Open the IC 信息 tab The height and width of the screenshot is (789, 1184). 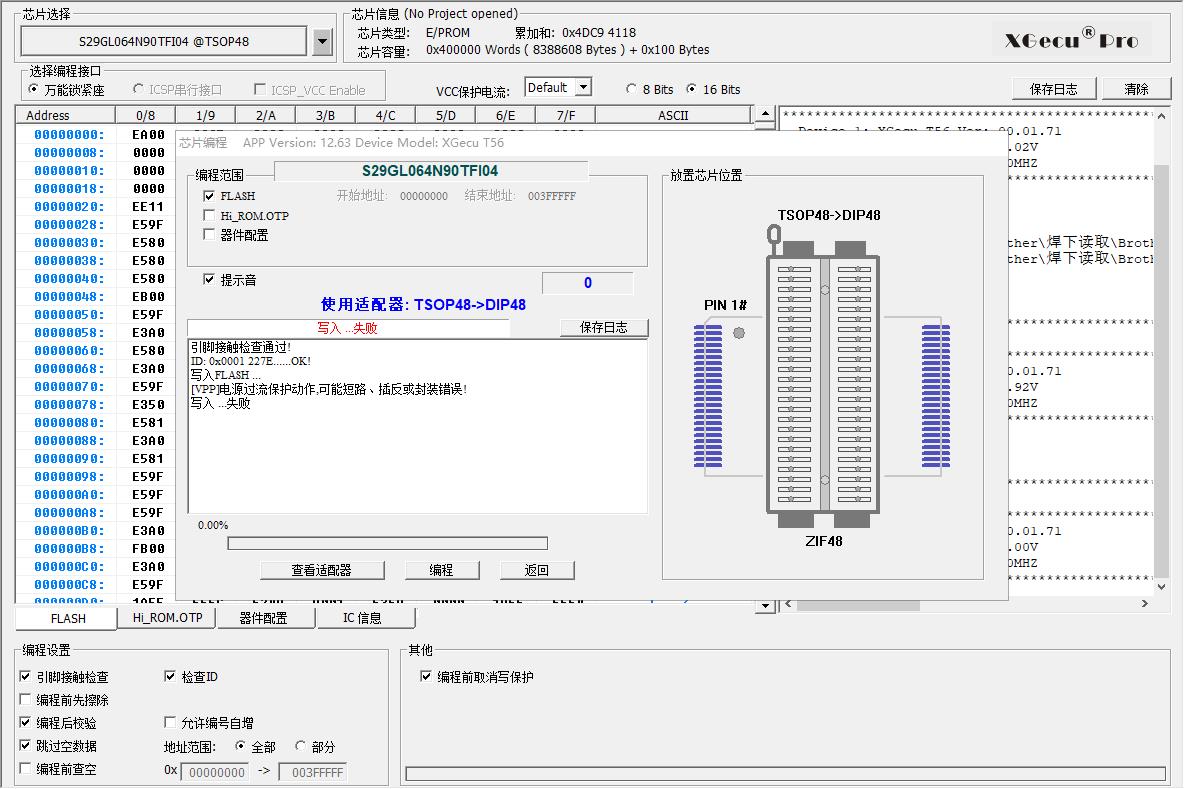click(362, 618)
